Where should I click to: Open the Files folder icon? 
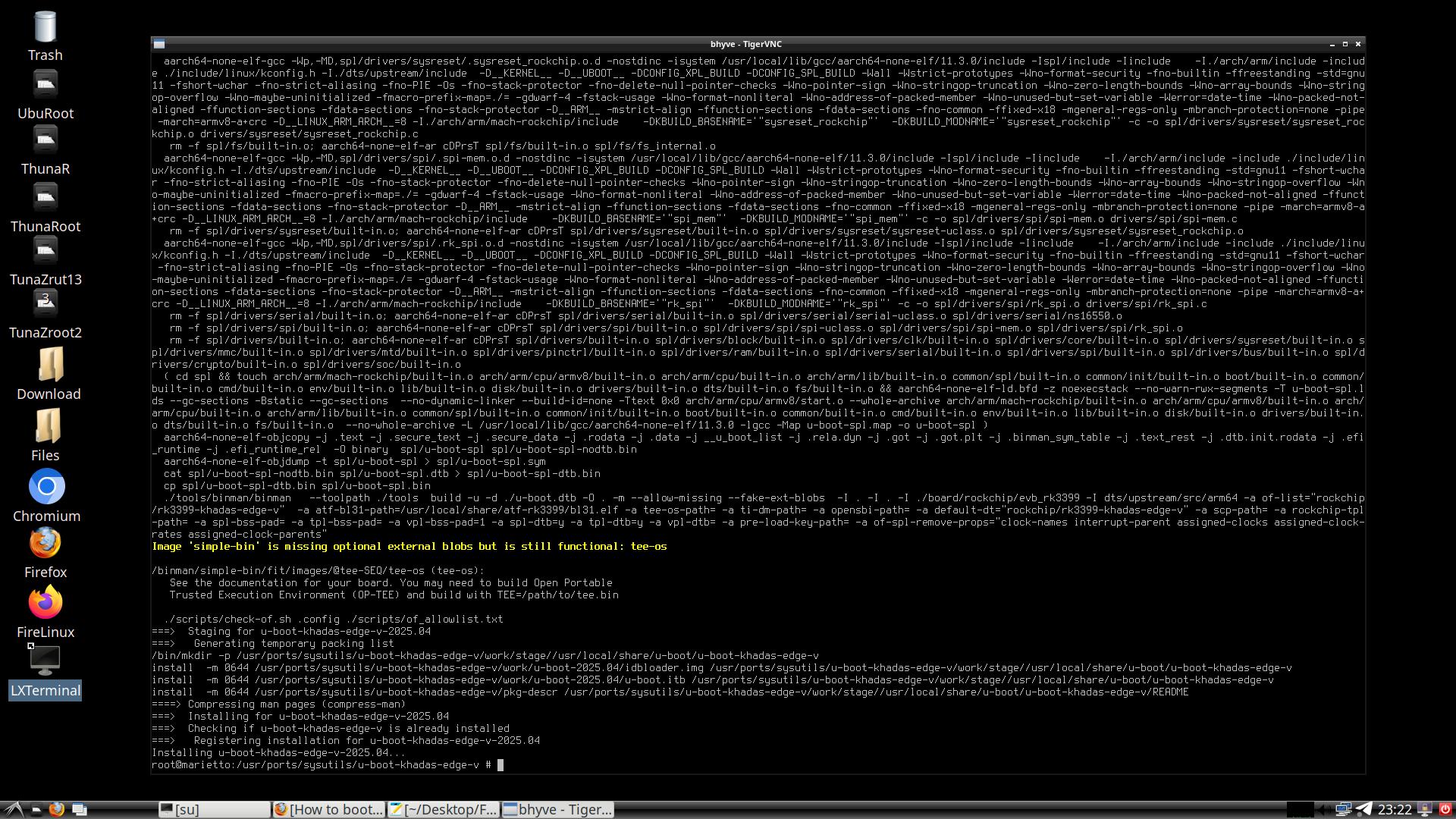click(46, 427)
